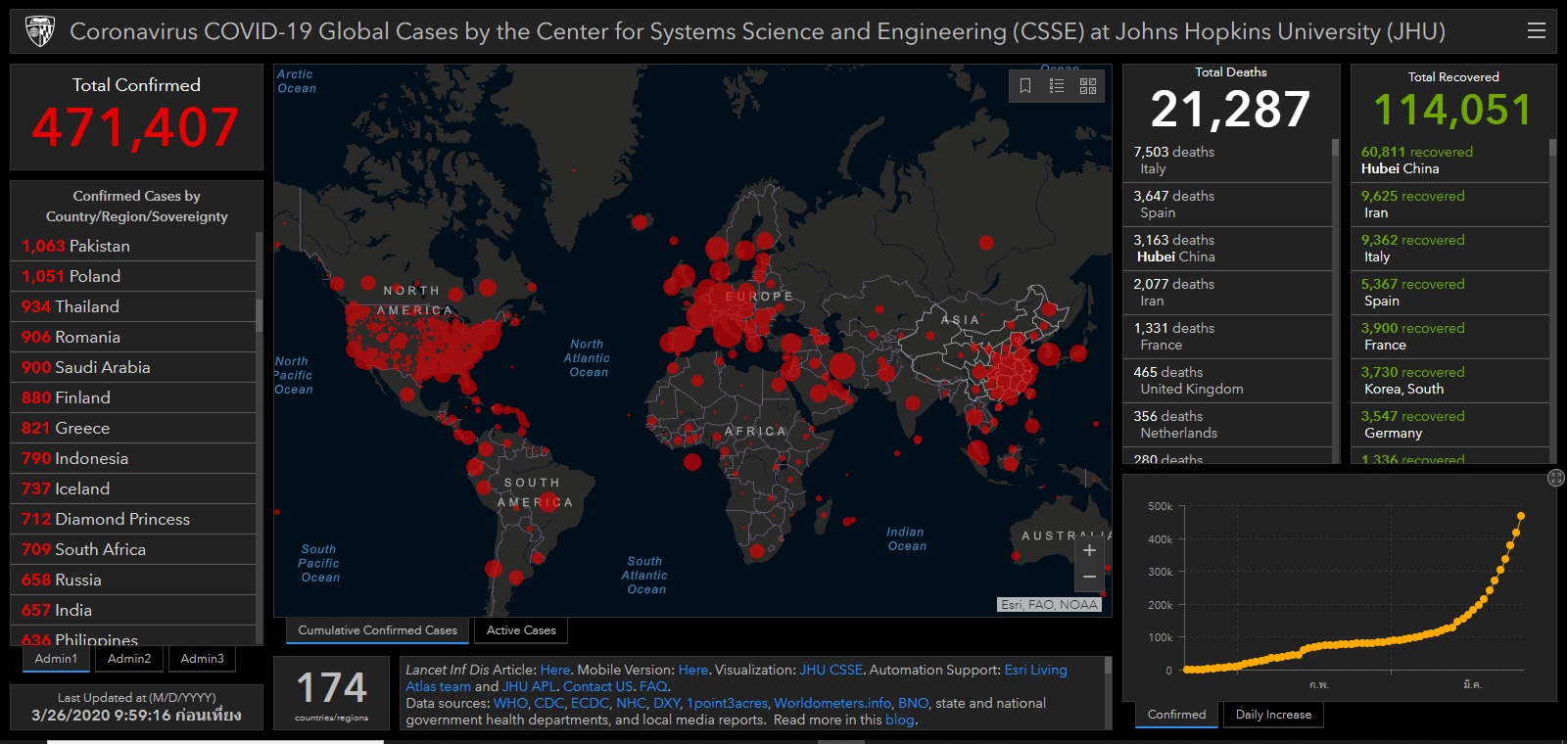Viewport: 1568px width, 744px height.
Task: Expand the chart panel to full view
Action: [x=1555, y=478]
